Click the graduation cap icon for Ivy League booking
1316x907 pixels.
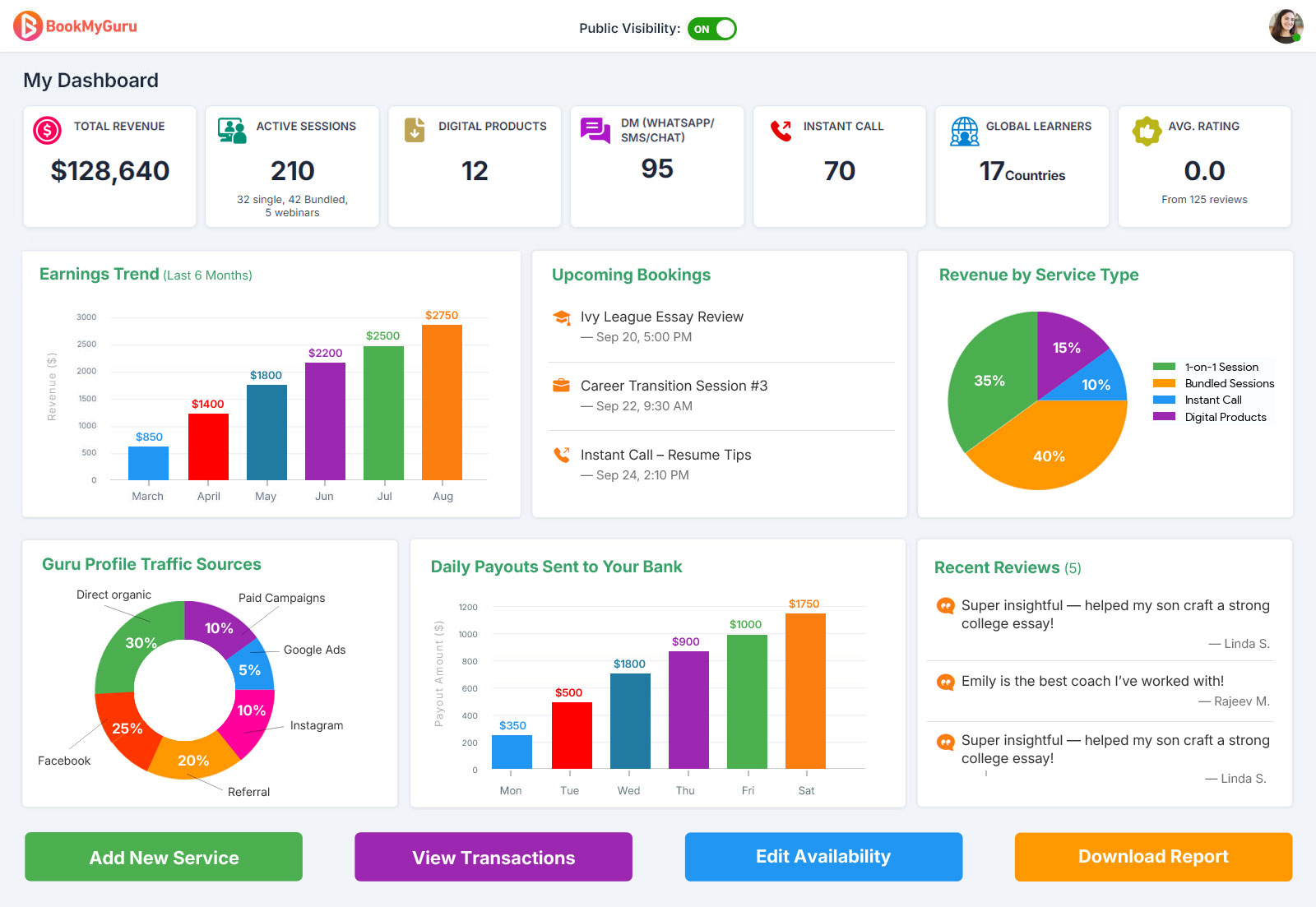pyautogui.click(x=562, y=317)
